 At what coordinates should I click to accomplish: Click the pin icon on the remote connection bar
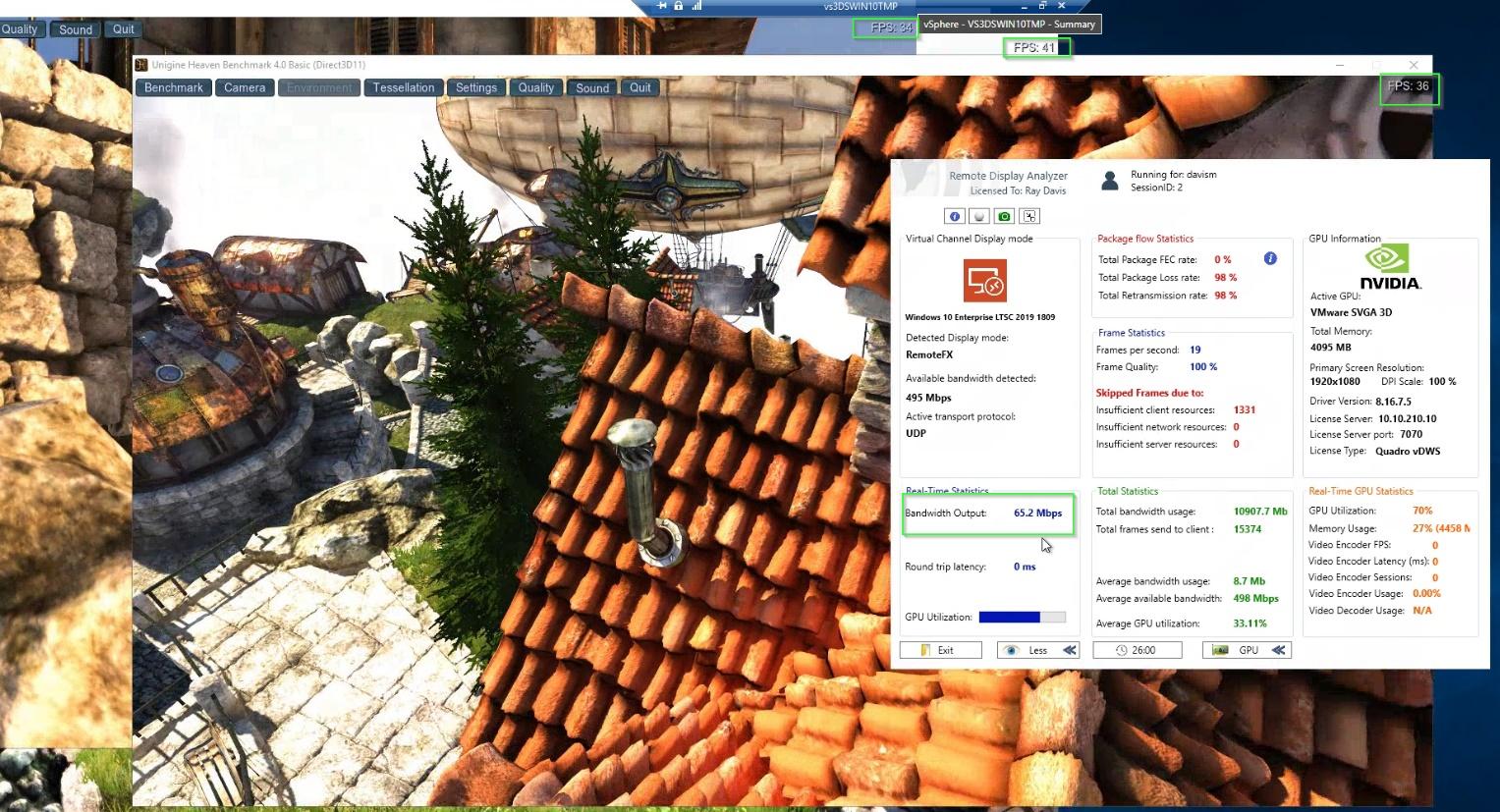point(662,6)
